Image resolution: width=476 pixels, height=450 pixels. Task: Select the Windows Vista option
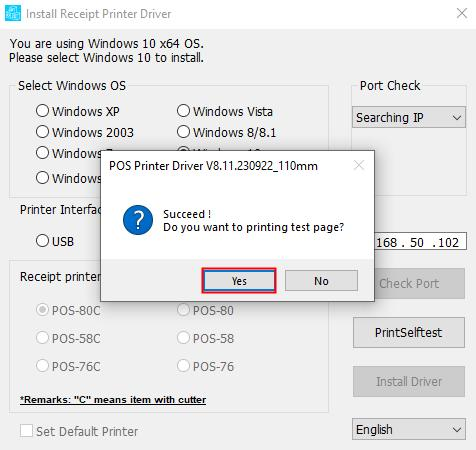225,111
